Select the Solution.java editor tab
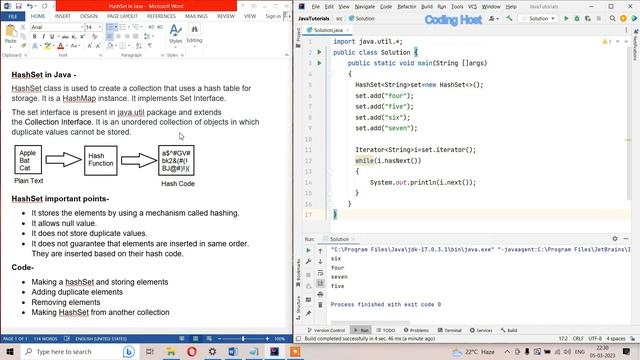Screen dimensions: 640x360 328,30
